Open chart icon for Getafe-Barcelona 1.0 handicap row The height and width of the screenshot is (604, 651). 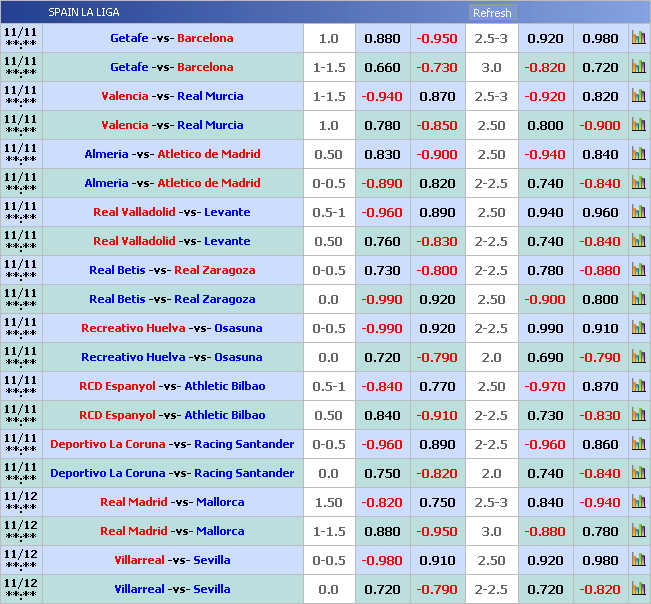(638, 39)
